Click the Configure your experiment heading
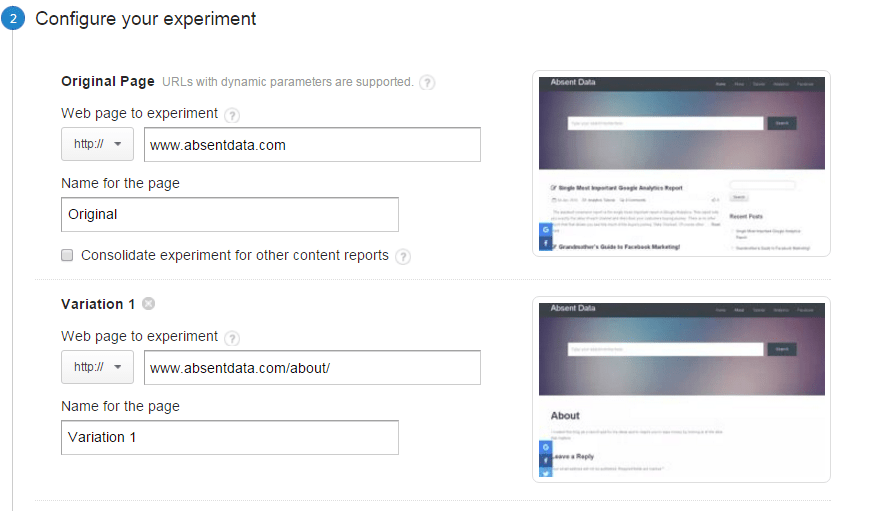Image resolution: width=876 pixels, height=511 pixels. pos(146,19)
